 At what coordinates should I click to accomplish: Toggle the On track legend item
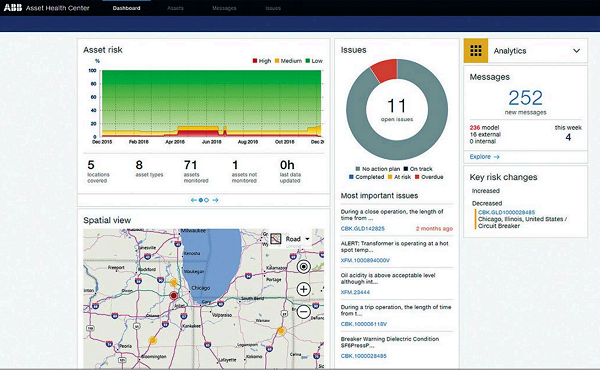click(418, 169)
